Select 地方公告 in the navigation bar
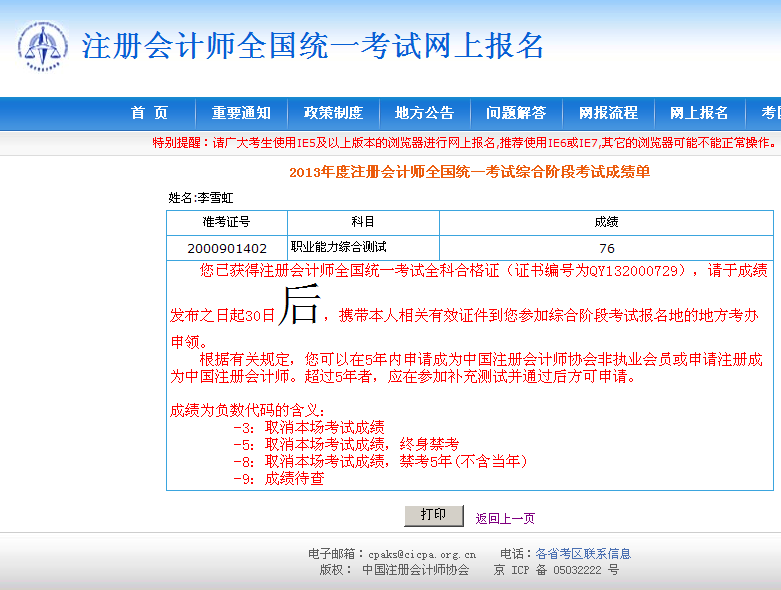Image resolution: width=781 pixels, height=590 pixels. (x=424, y=113)
